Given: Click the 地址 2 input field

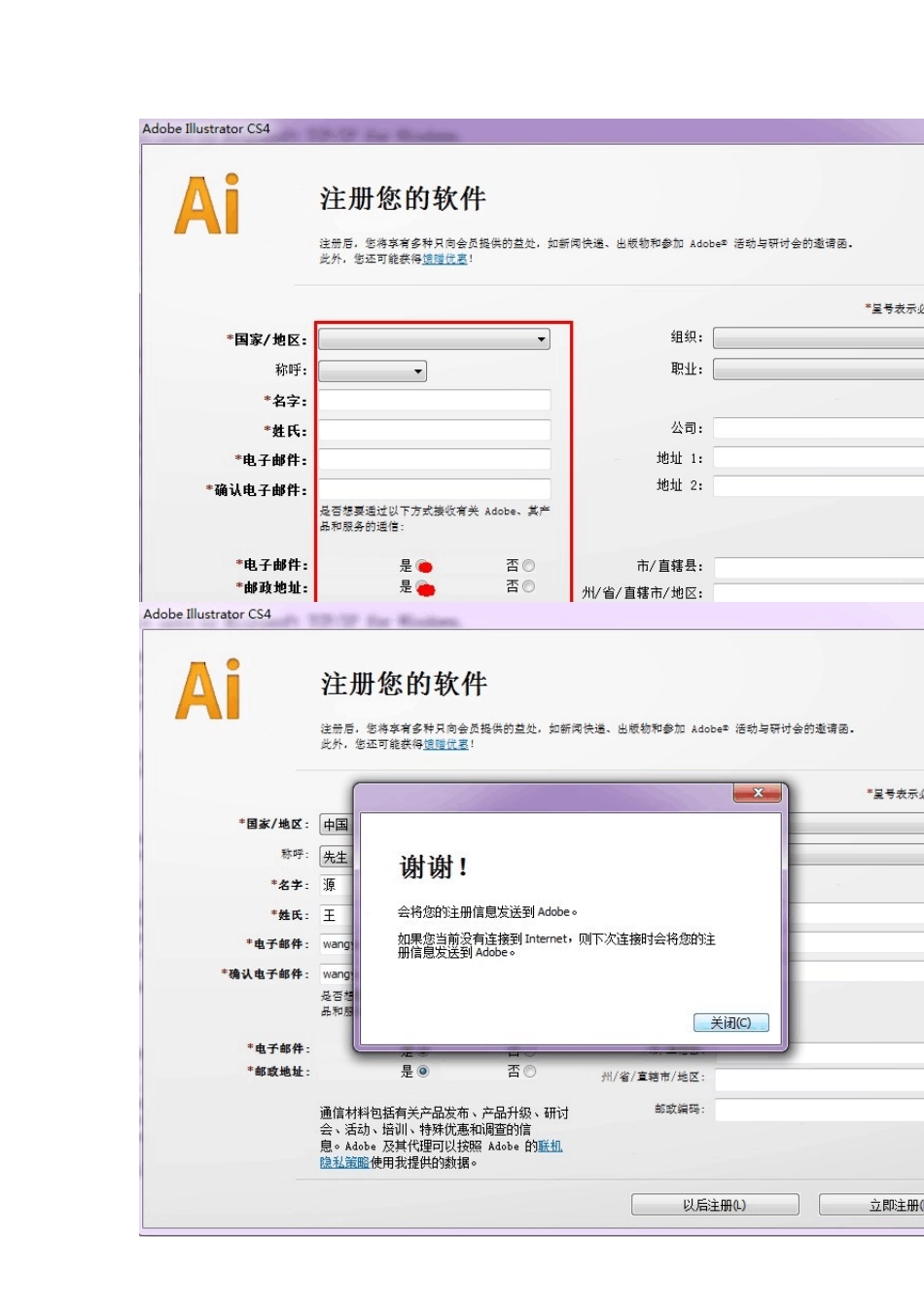Looking at the screenshot, I should tap(818, 486).
